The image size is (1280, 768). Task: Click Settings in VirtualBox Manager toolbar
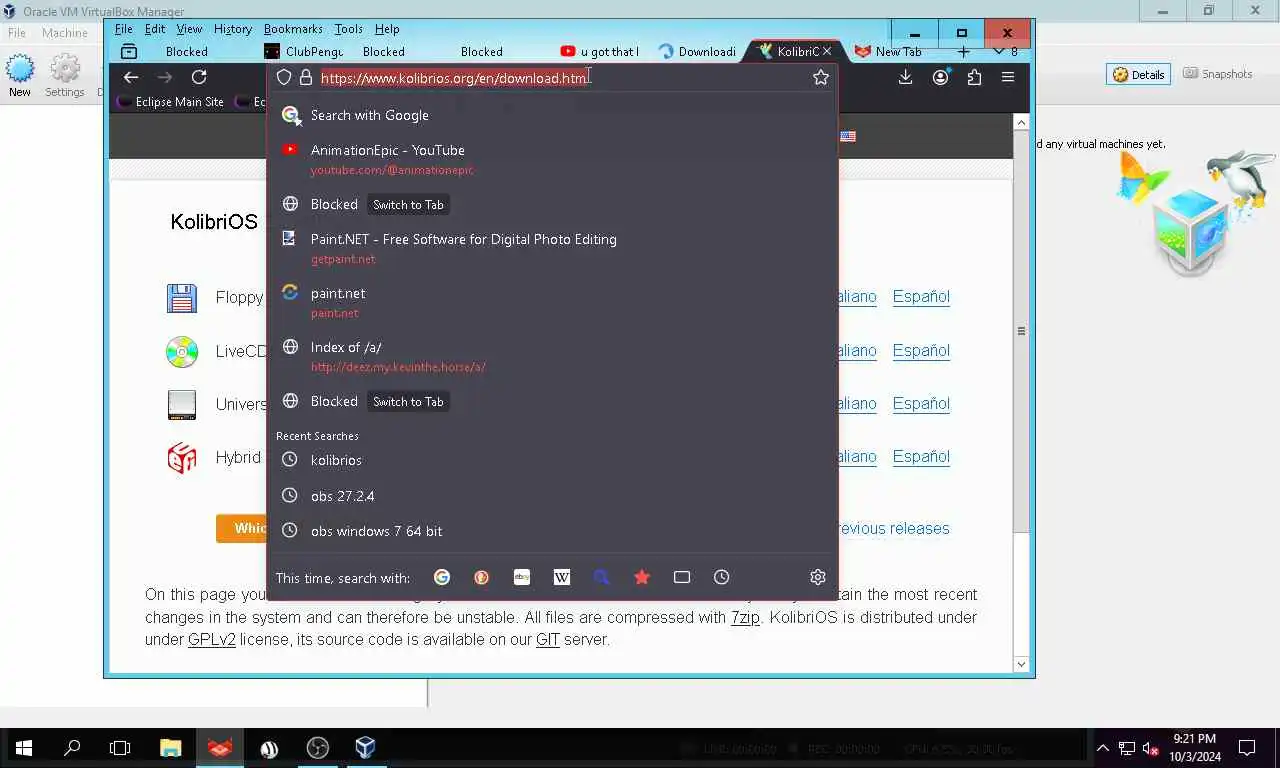point(65,76)
